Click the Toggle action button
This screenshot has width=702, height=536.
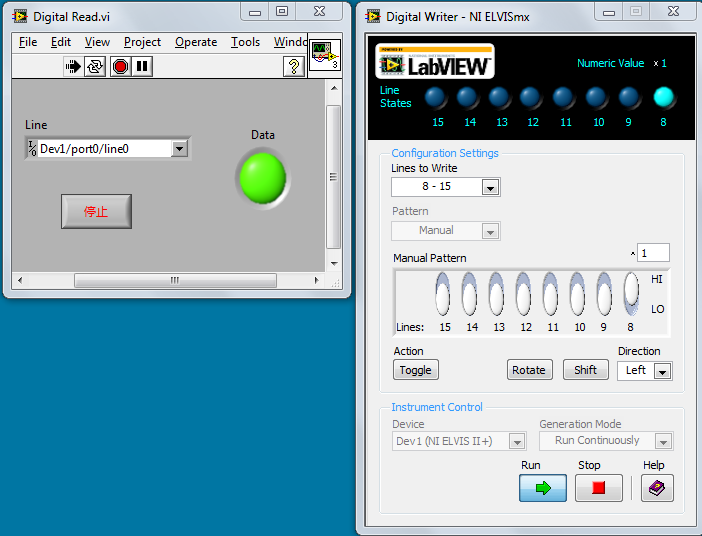(415, 370)
